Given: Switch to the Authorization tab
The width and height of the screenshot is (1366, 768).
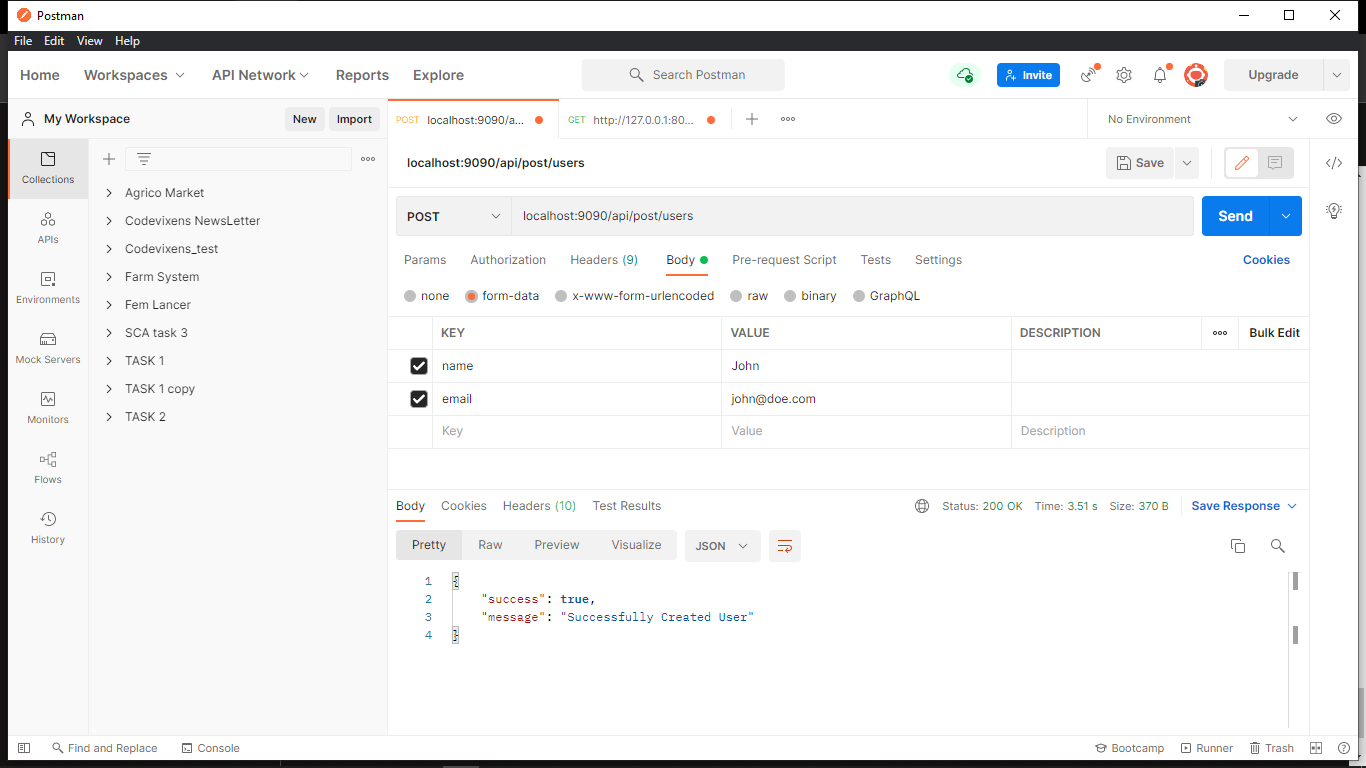Looking at the screenshot, I should [508, 260].
